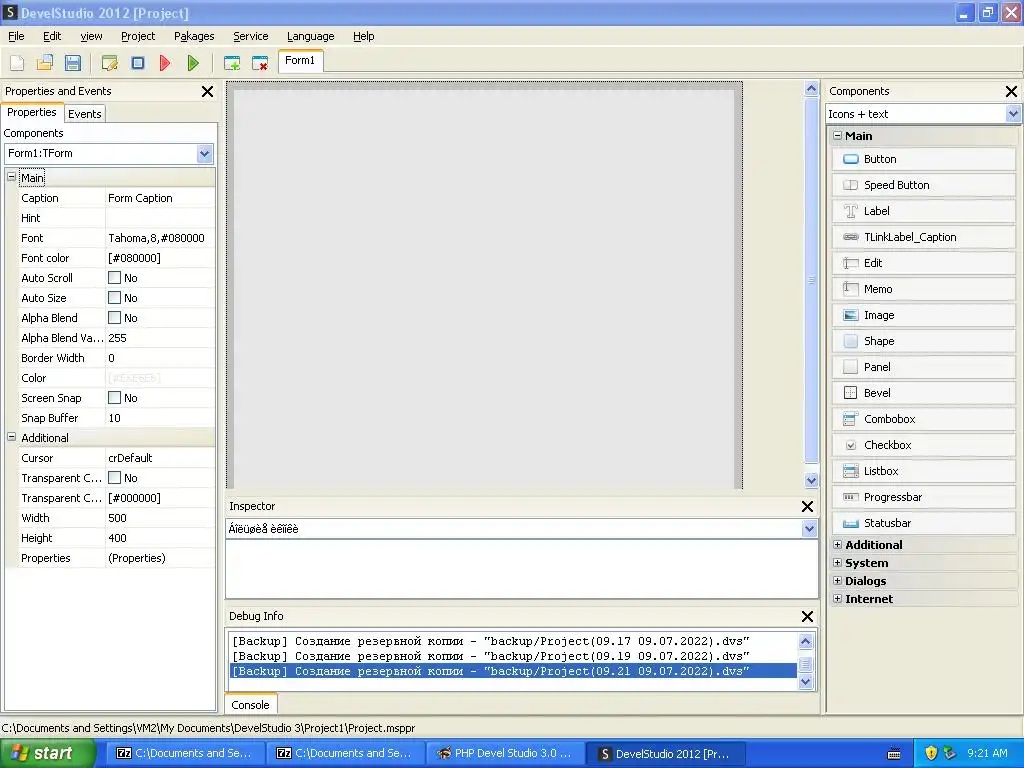Select the Shape component
1024x768 pixels.
923,341
